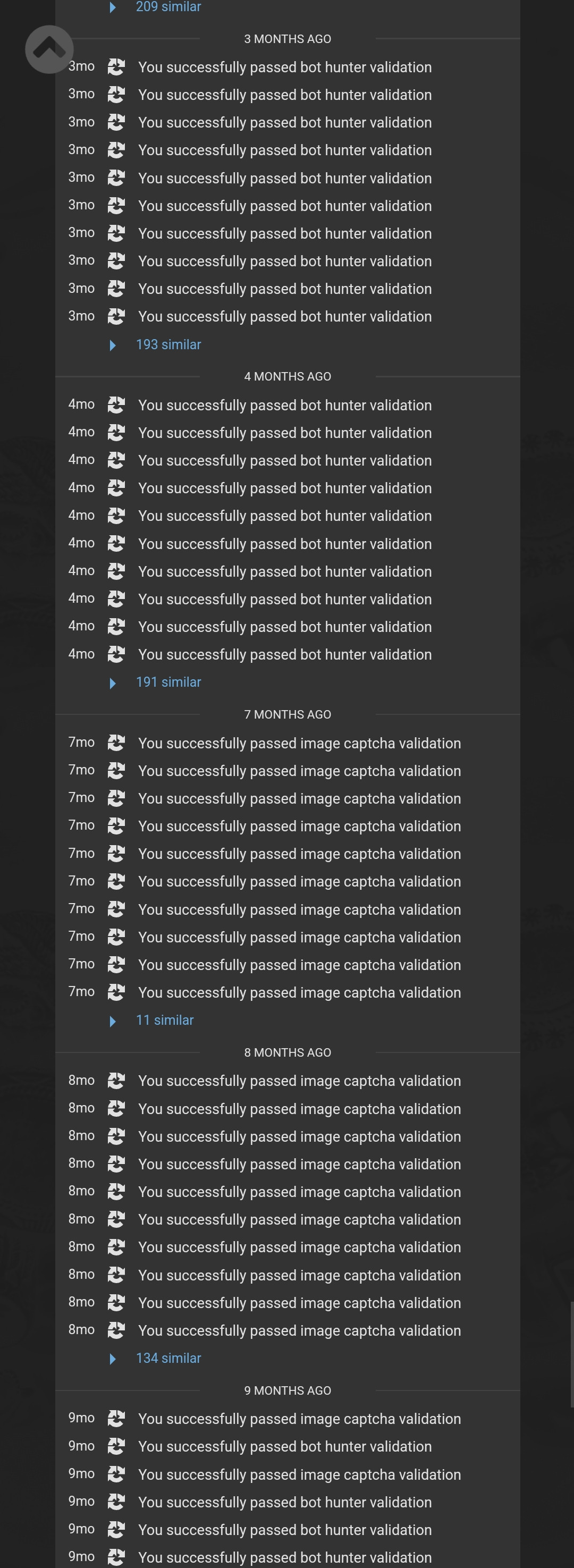This screenshot has width=574, height=1568.
Task: Click icon of last 4mo notification above 191 similar
Action: (x=116, y=654)
